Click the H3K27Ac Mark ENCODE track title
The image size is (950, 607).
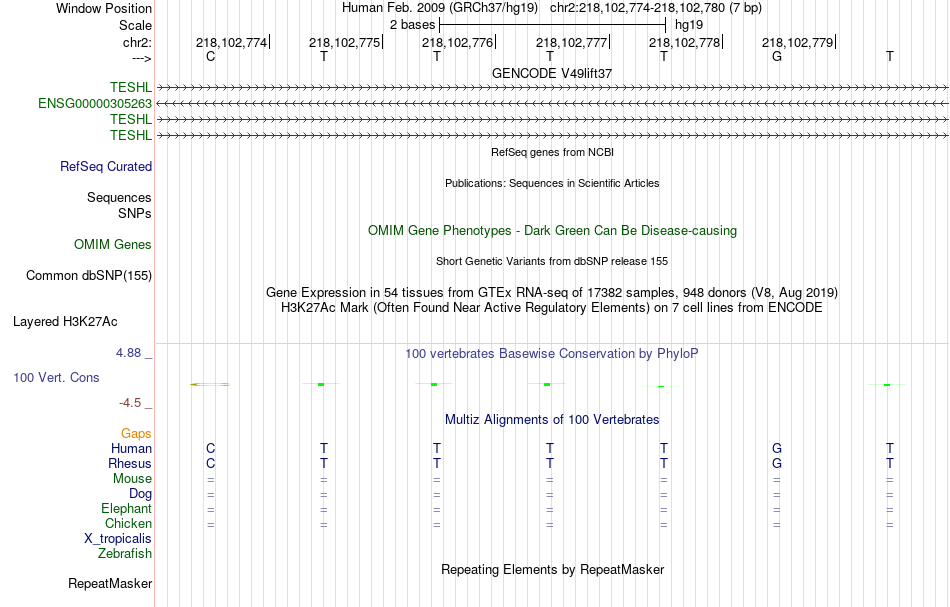552,308
